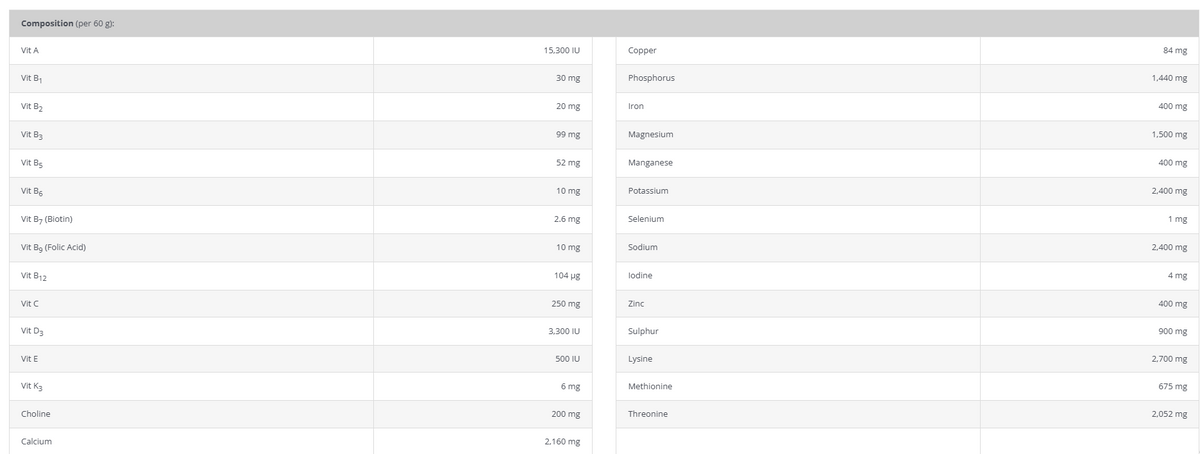Viewport: 1200px width, 454px height.
Task: Select the Calcium 2,160 mg value
Action: pyautogui.click(x=563, y=442)
